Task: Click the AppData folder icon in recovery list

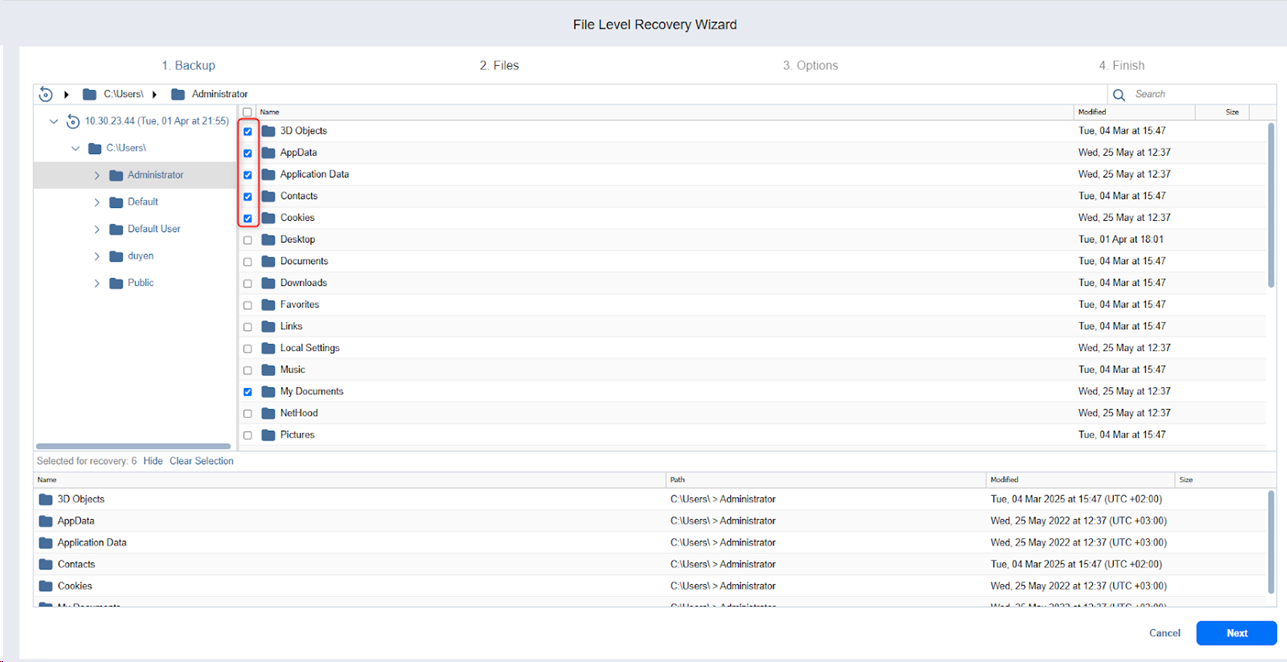Action: click(x=45, y=521)
